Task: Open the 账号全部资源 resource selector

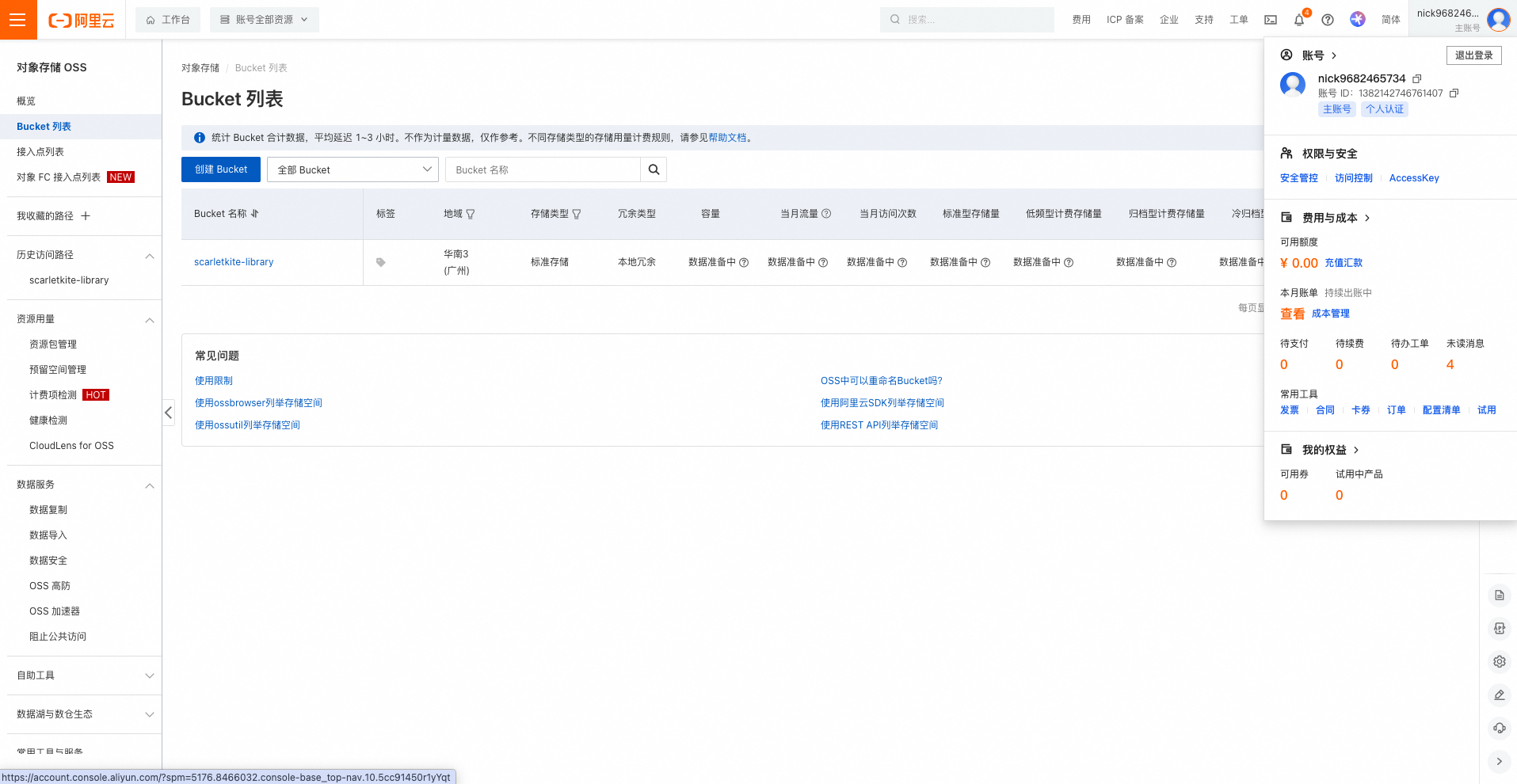Action: [x=265, y=20]
